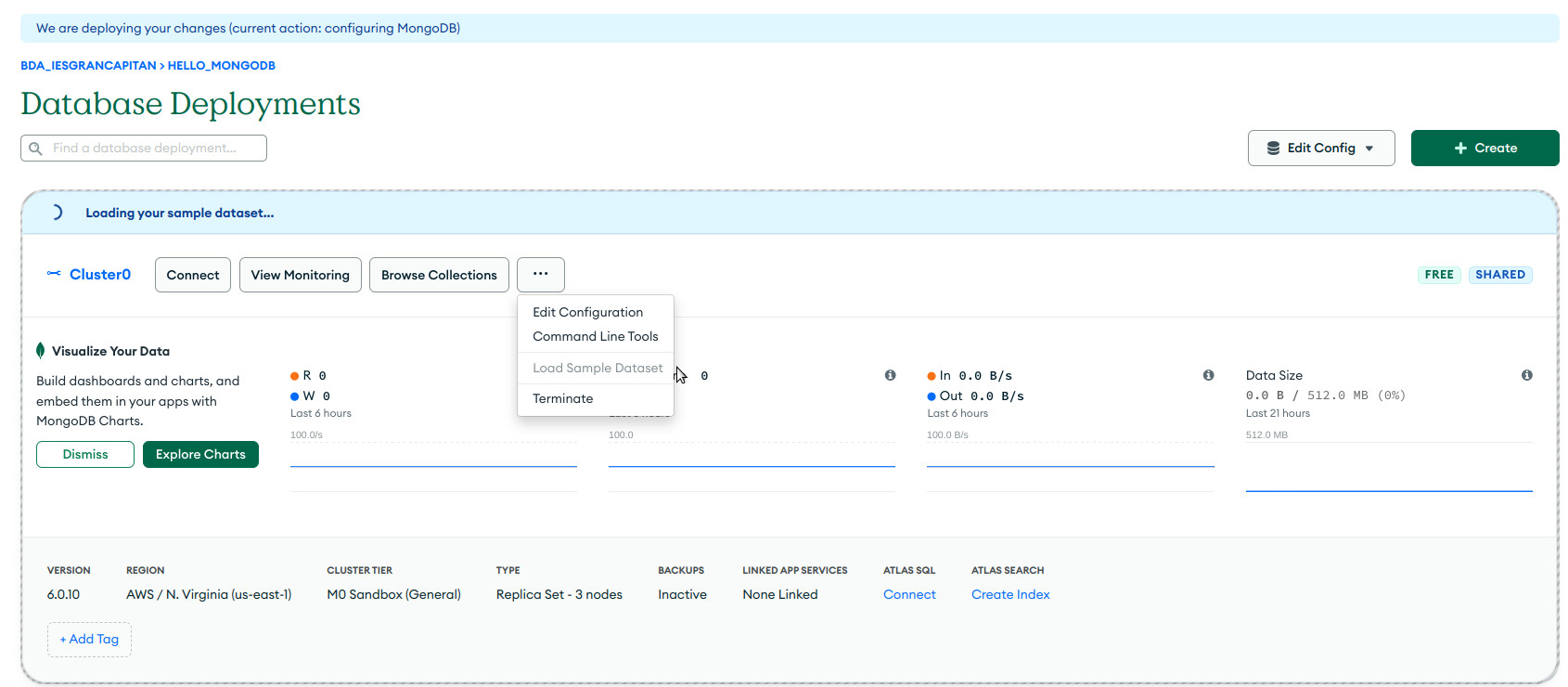Click the Add Tag button
The height and width of the screenshot is (687, 1568).
[89, 639]
